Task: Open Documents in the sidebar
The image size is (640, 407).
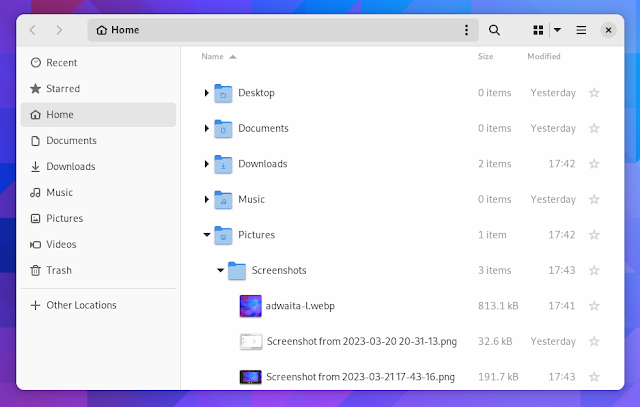Action: coord(98,140)
